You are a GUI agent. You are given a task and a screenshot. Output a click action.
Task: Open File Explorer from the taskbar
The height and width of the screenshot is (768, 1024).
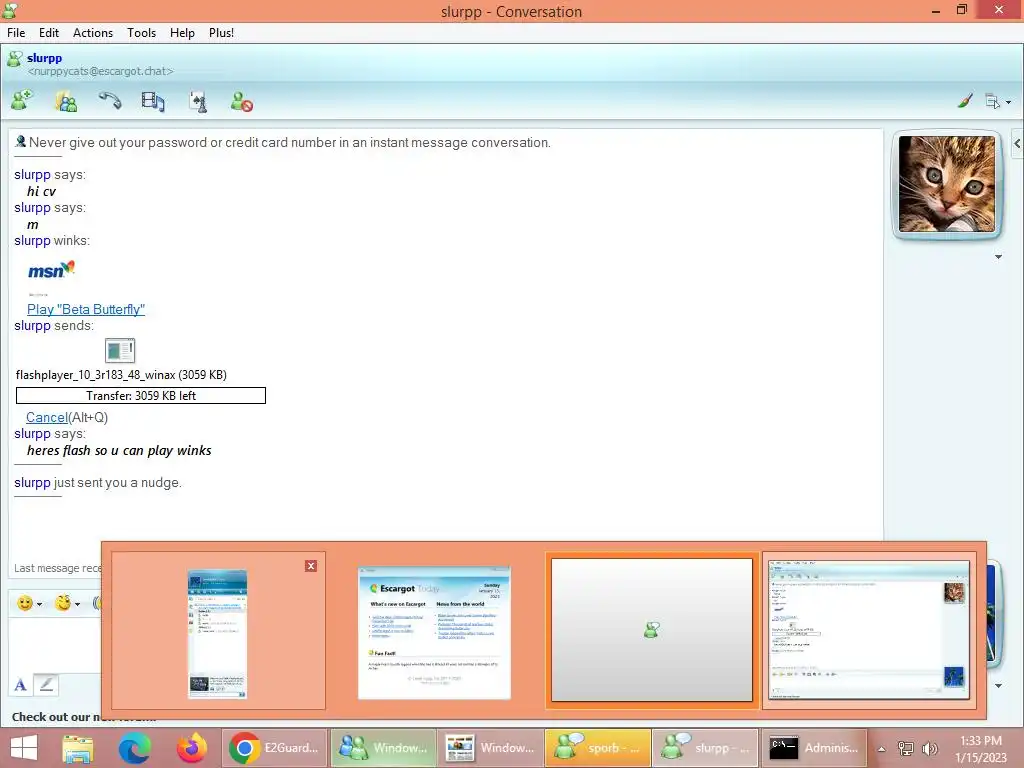[78, 748]
